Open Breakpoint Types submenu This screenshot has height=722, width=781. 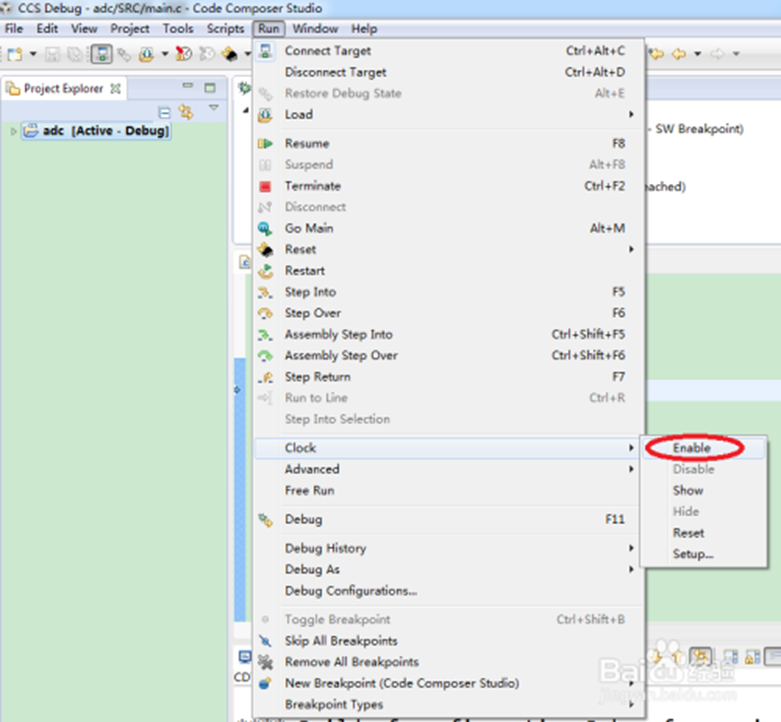click(448, 705)
